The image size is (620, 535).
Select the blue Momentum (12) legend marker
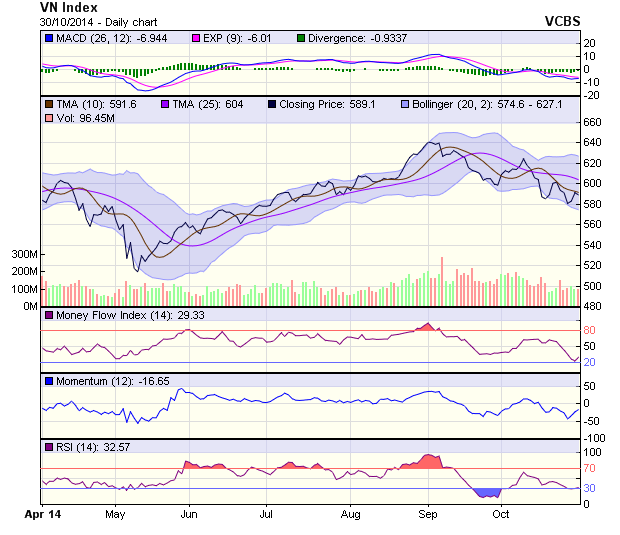point(48,381)
